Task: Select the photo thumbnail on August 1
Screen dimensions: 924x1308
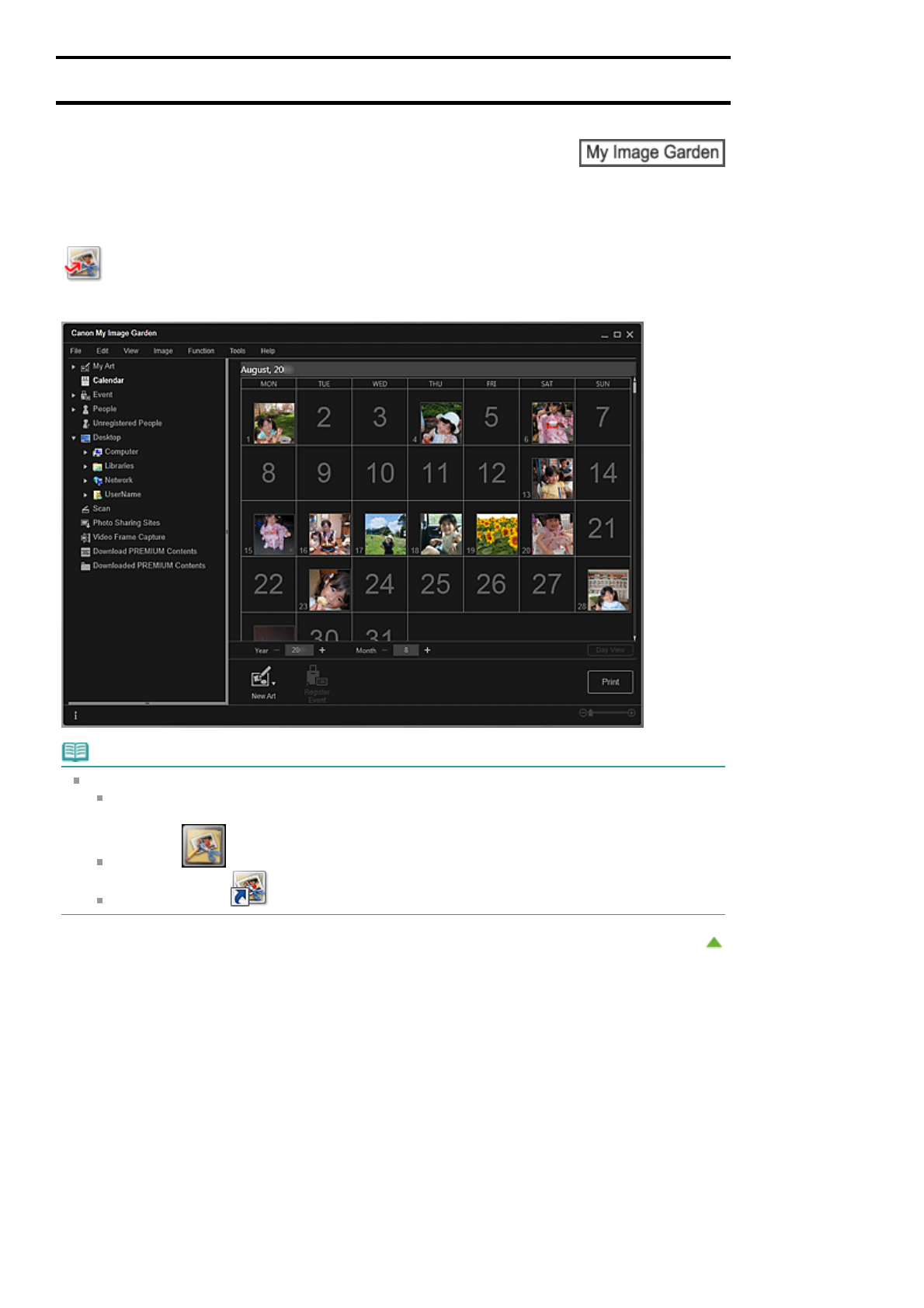Action: 274,423
